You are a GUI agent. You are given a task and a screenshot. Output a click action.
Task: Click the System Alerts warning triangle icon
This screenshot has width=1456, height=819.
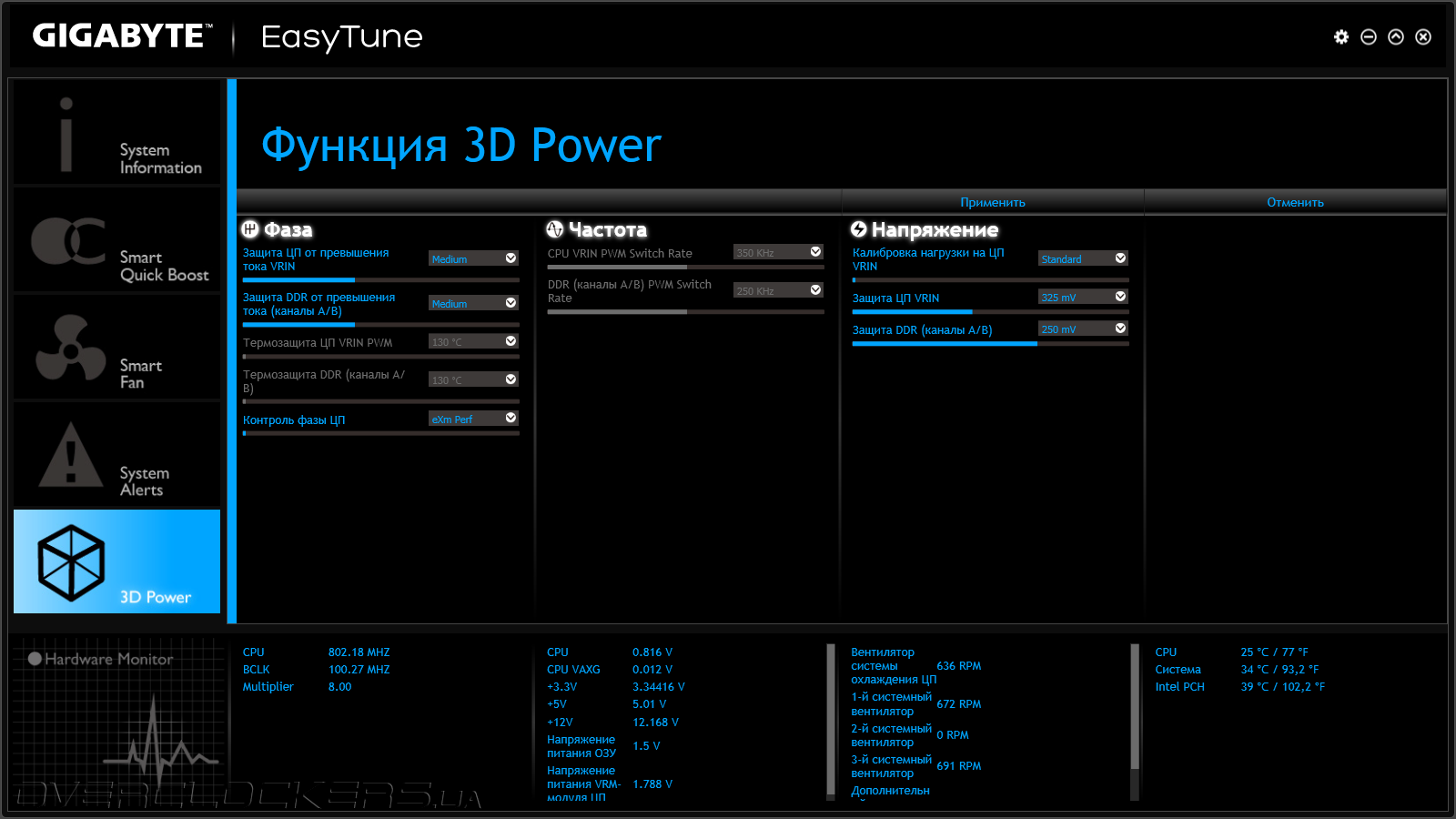click(70, 454)
